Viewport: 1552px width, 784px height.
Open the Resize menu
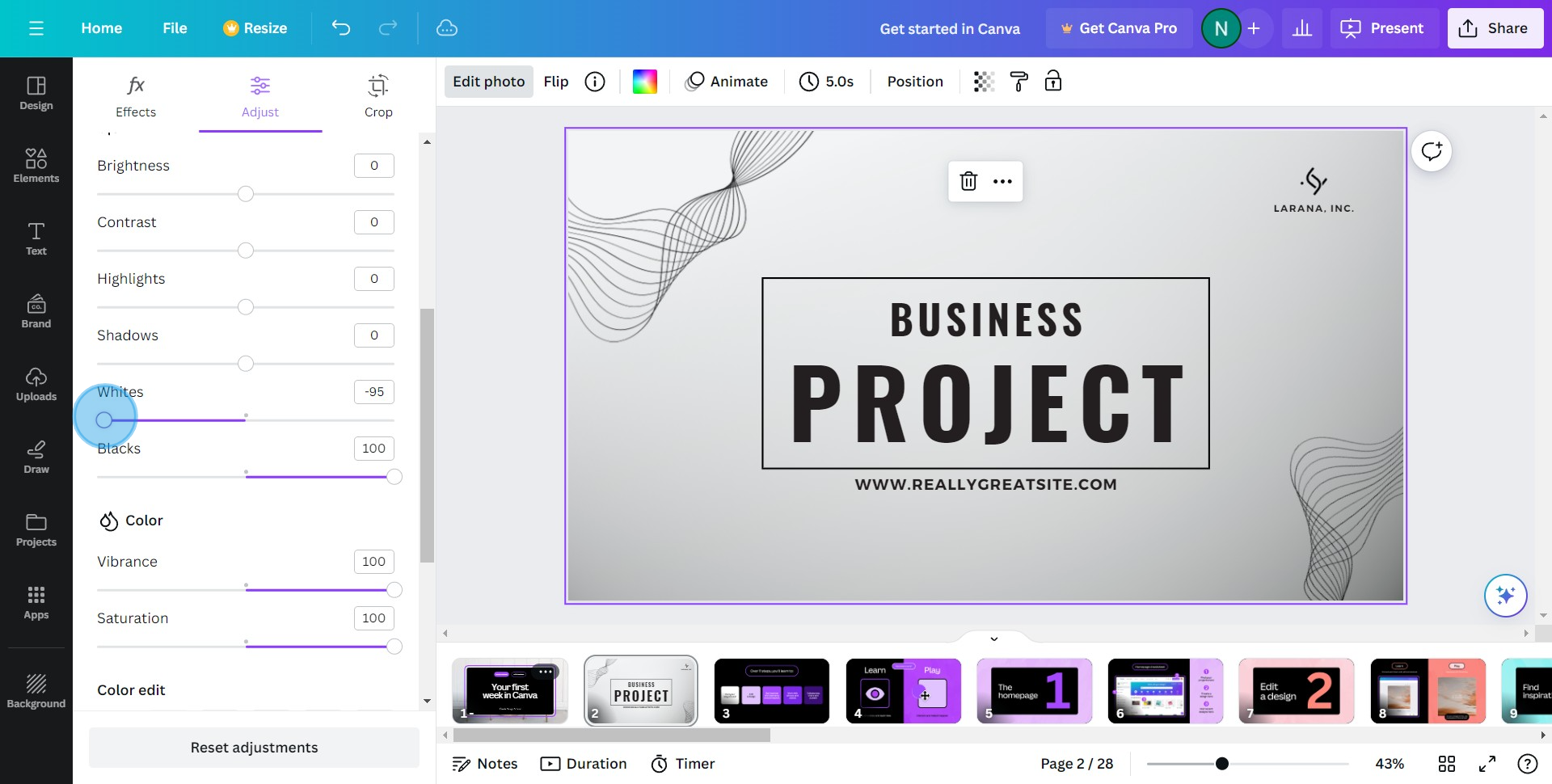pos(255,28)
